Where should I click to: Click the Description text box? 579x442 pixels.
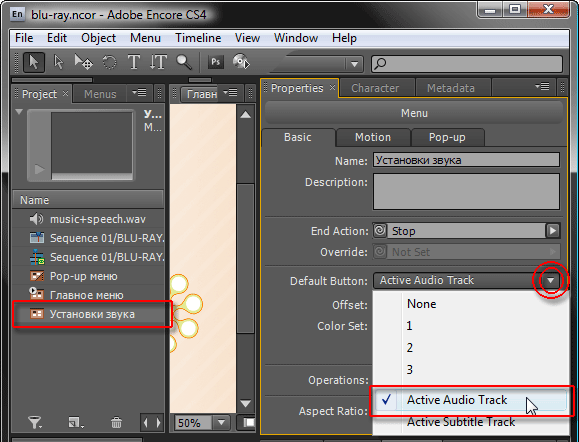point(466,192)
